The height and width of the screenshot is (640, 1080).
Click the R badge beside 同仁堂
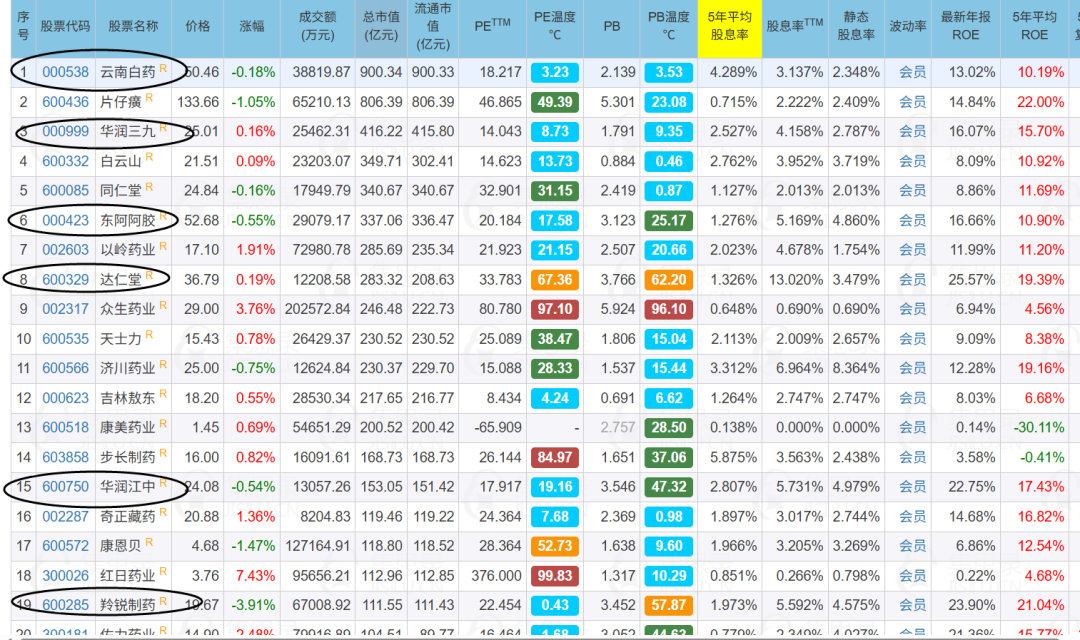(x=149, y=186)
